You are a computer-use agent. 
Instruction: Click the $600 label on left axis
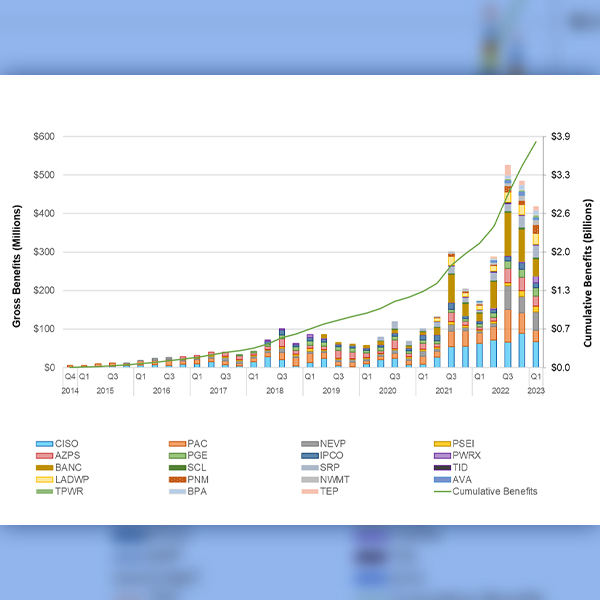43,136
